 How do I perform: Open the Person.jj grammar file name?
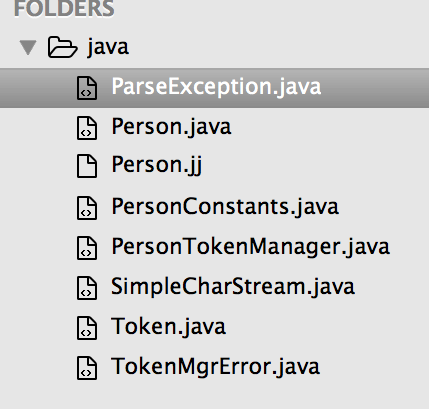[x=157, y=165]
